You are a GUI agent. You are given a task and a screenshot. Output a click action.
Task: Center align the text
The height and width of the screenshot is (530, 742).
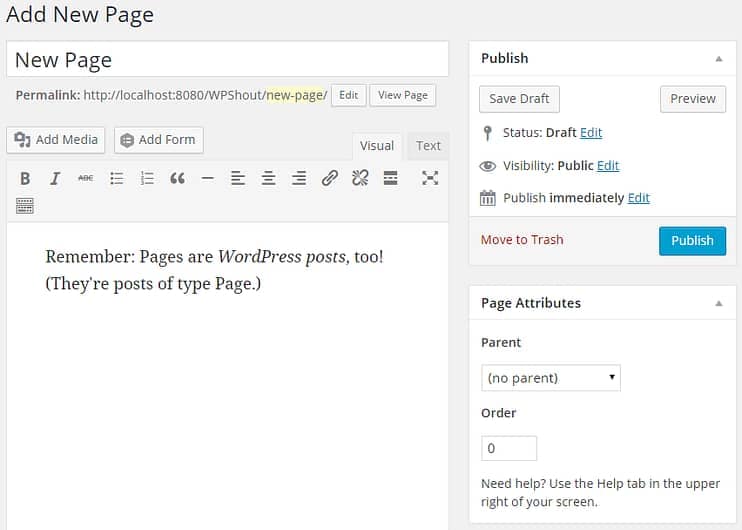click(x=268, y=179)
